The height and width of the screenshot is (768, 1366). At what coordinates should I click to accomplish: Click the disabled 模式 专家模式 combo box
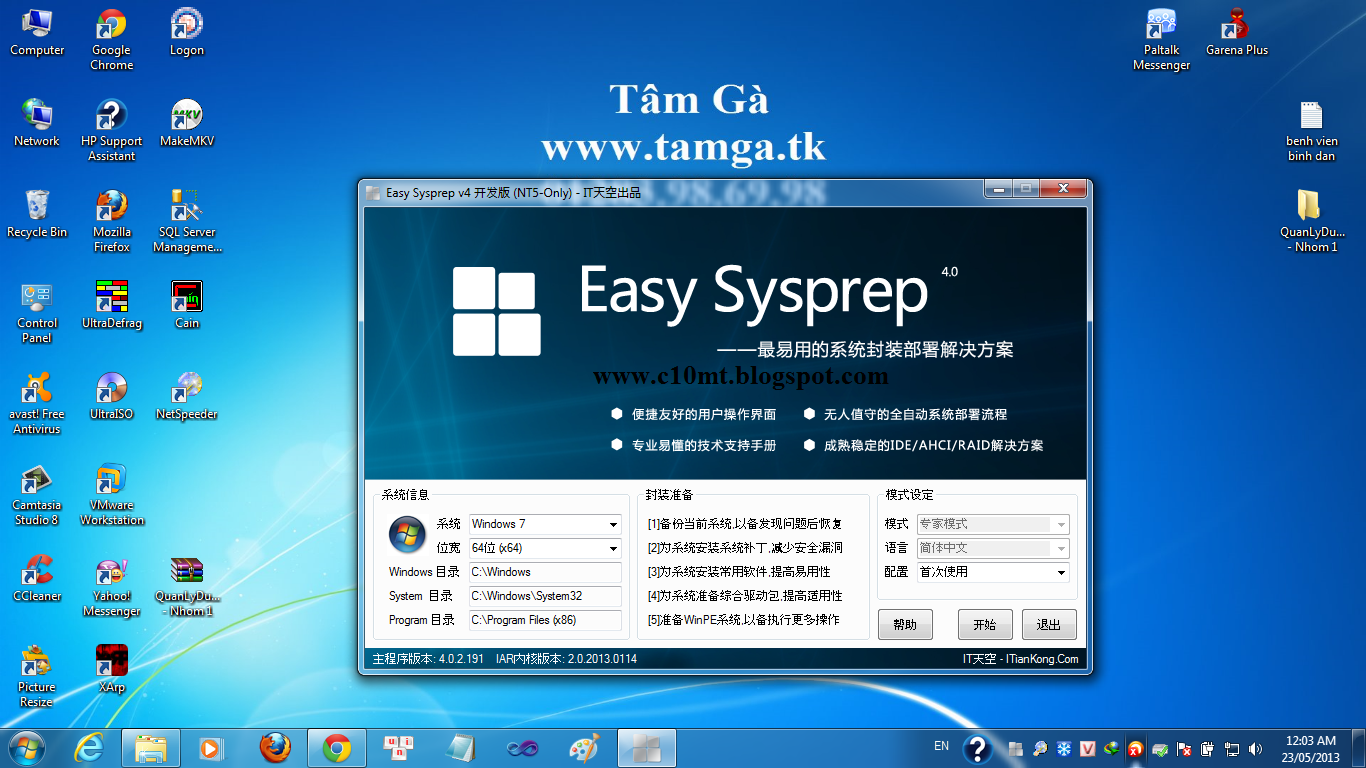tap(993, 524)
